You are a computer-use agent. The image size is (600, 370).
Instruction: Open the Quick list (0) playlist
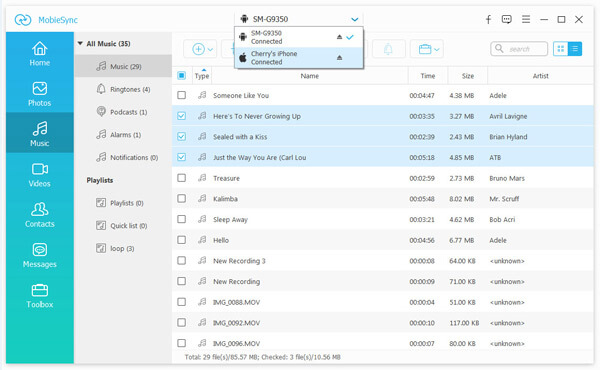click(123, 226)
